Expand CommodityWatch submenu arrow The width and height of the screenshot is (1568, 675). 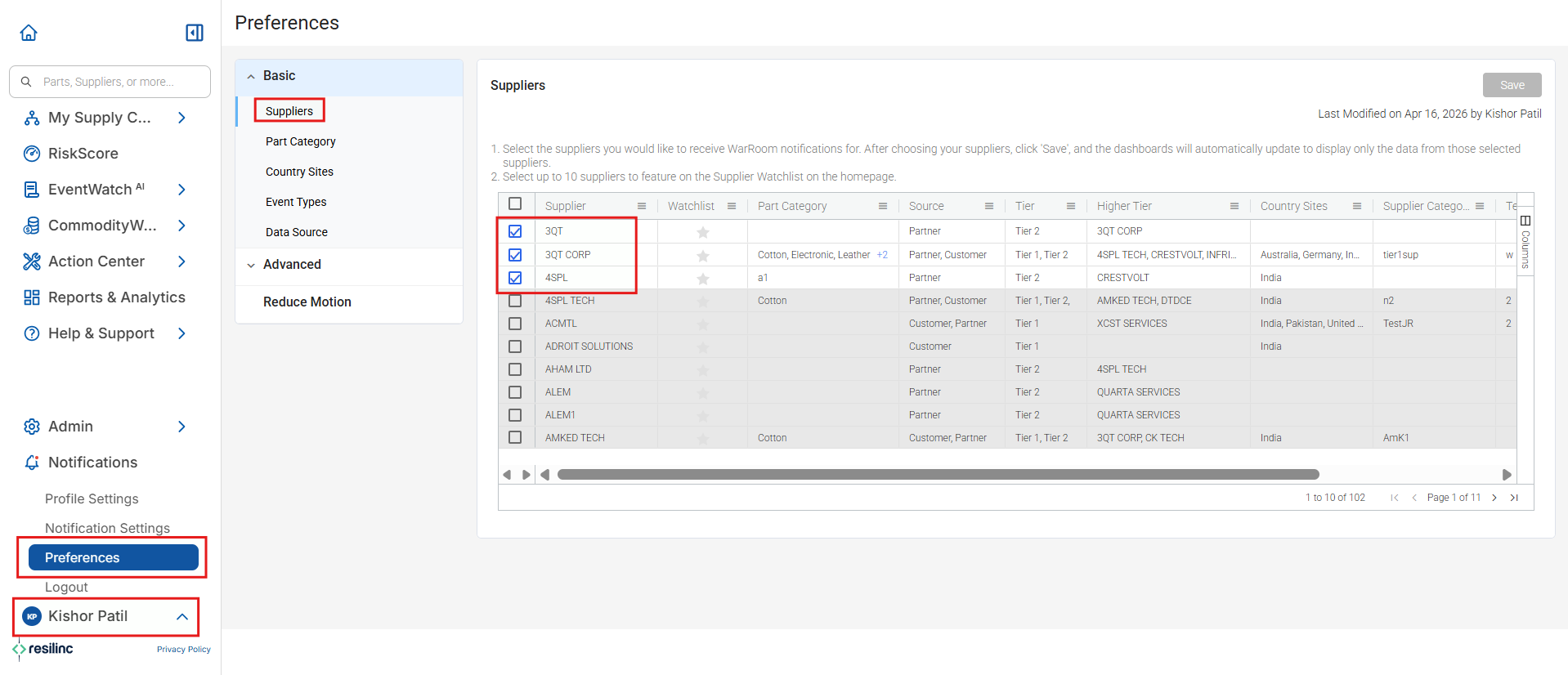181,226
